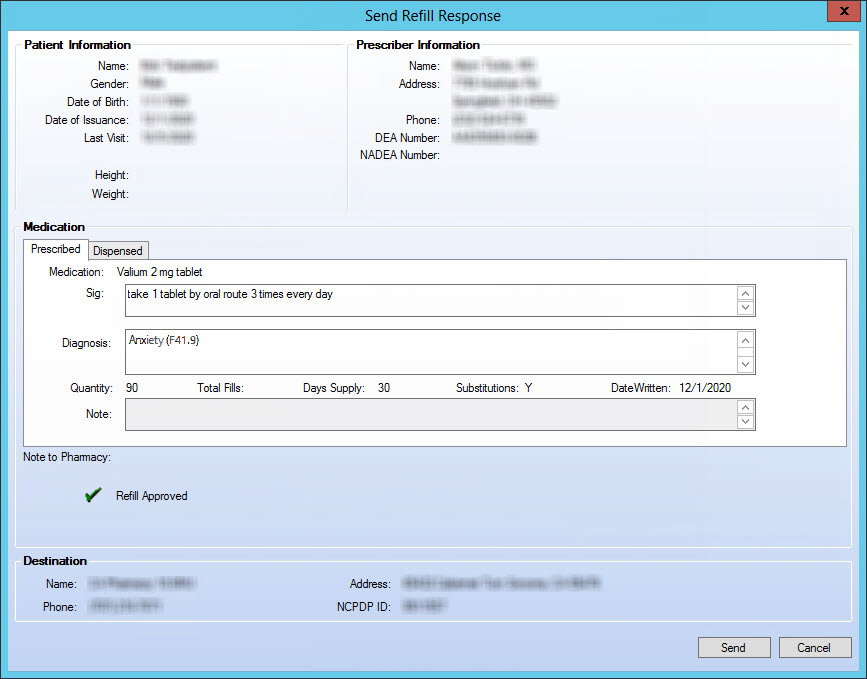Click the Sig field up arrow
The height and width of the screenshot is (679, 867).
745,293
